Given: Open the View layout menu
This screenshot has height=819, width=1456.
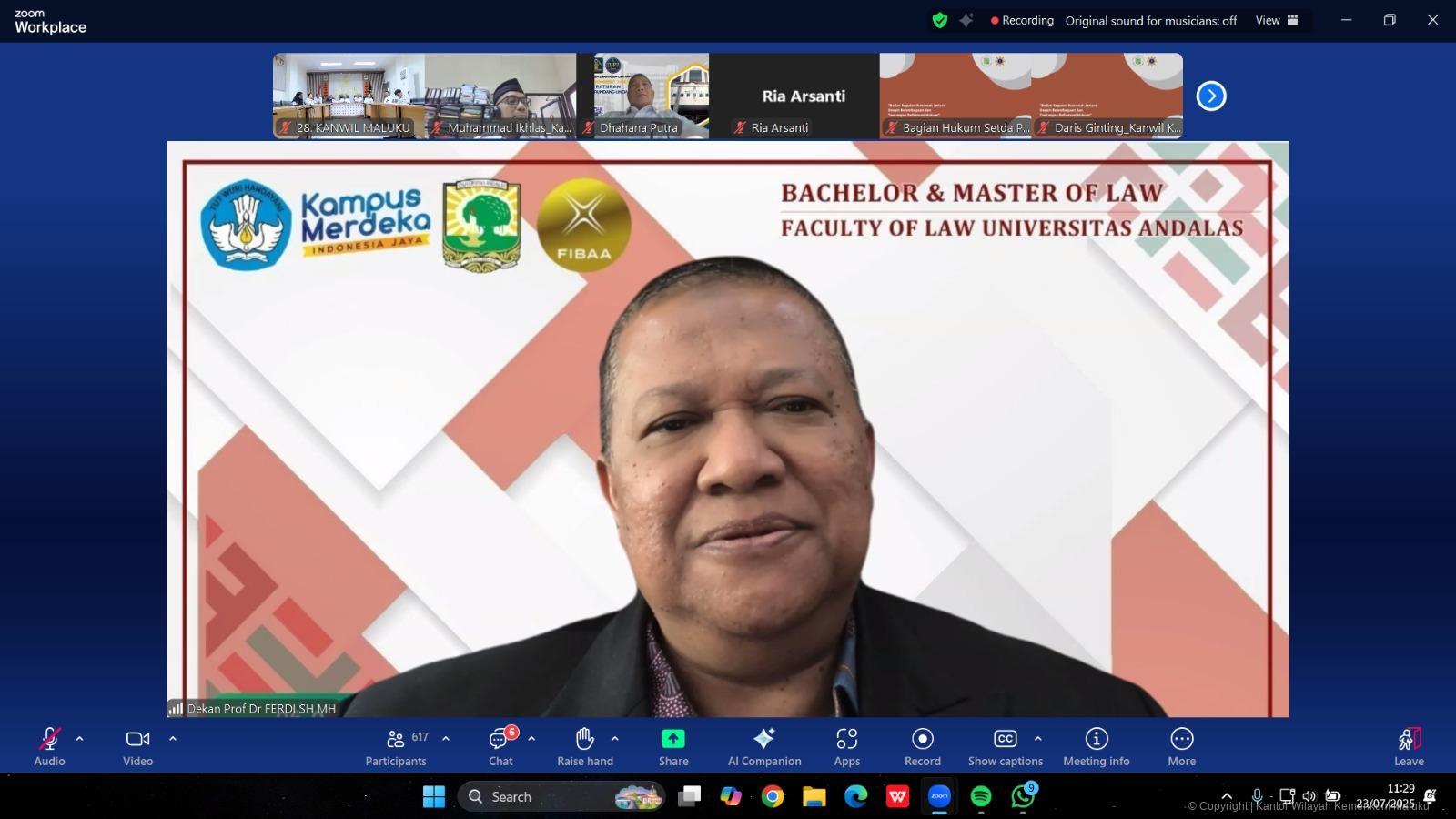Looking at the screenshot, I should pos(1277,20).
